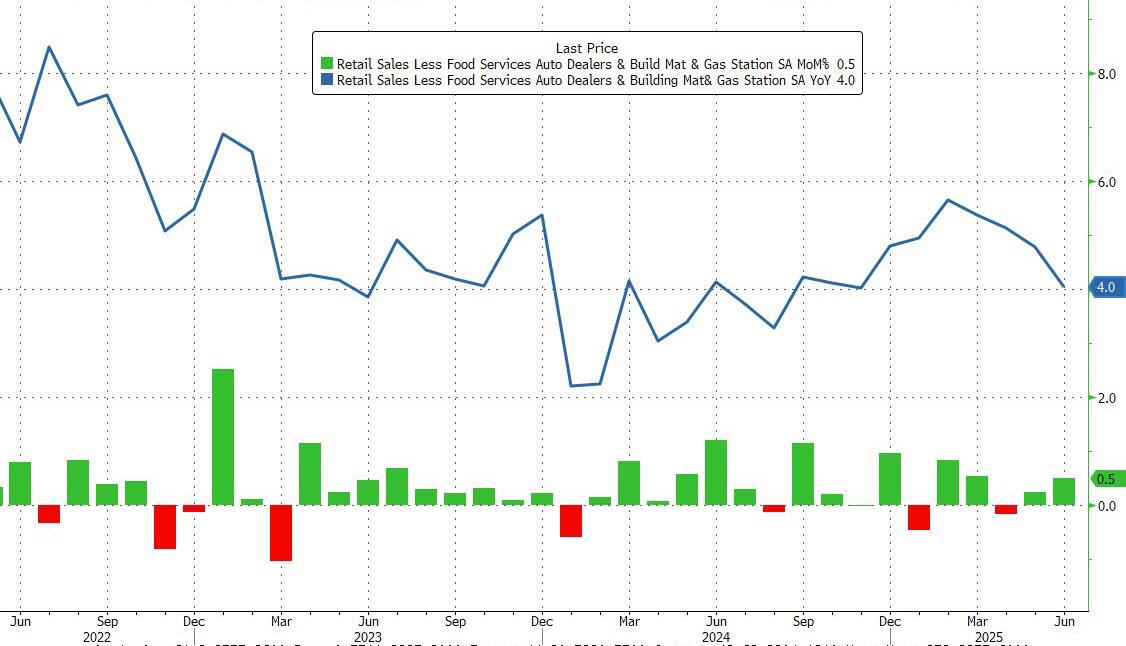Click the 2.0 y-axis label
1126x646 pixels.
point(1107,398)
